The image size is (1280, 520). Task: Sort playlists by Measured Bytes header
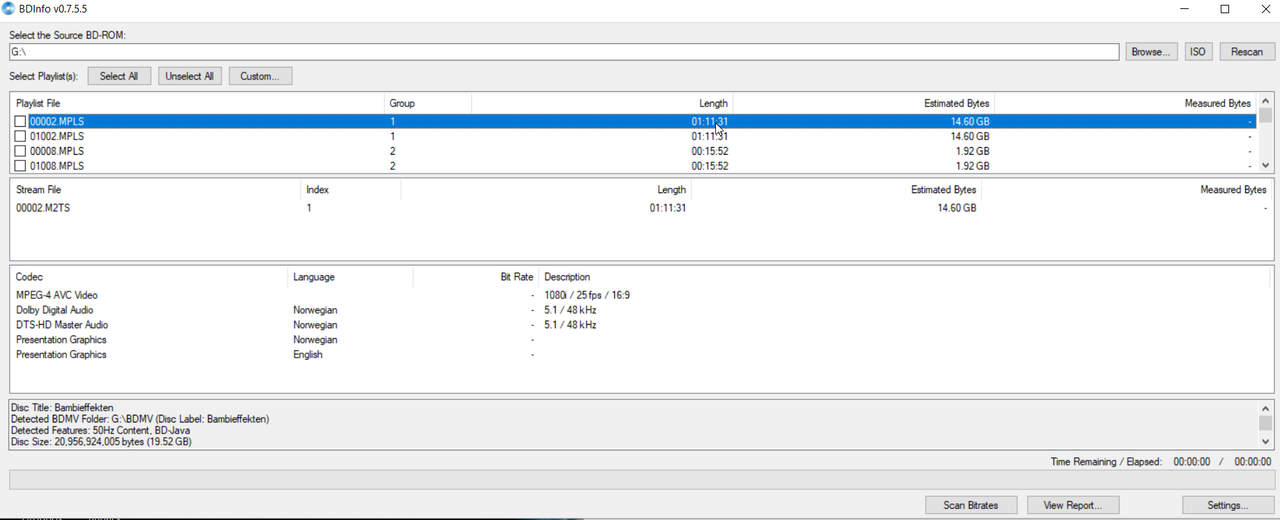1125,103
